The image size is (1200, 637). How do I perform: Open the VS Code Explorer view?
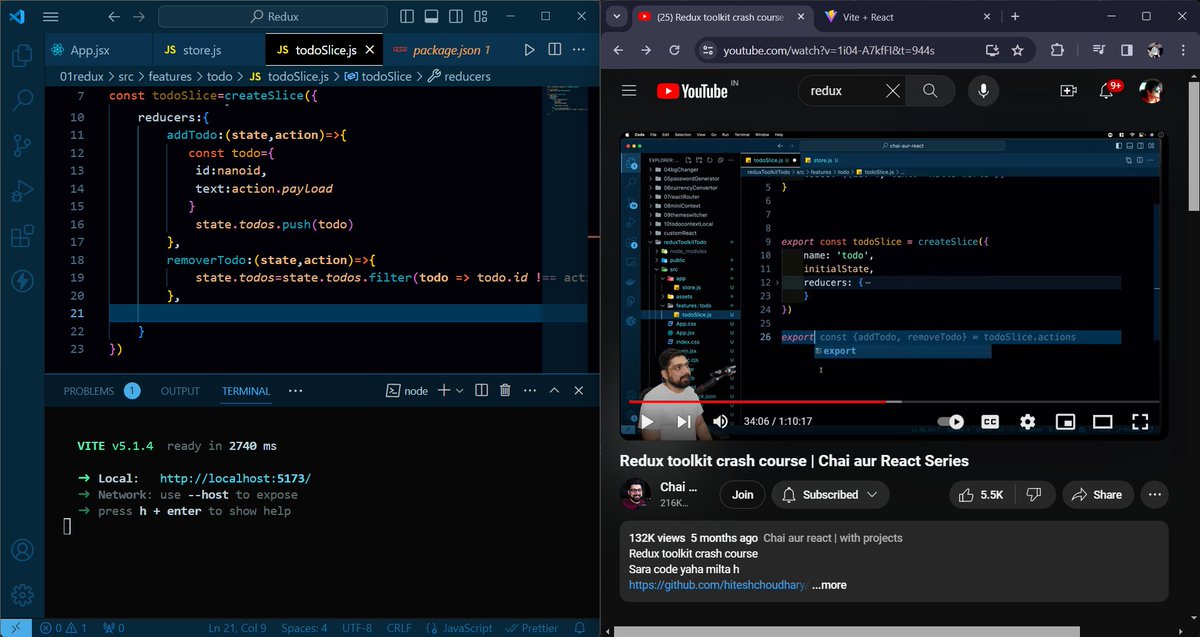(x=22, y=53)
